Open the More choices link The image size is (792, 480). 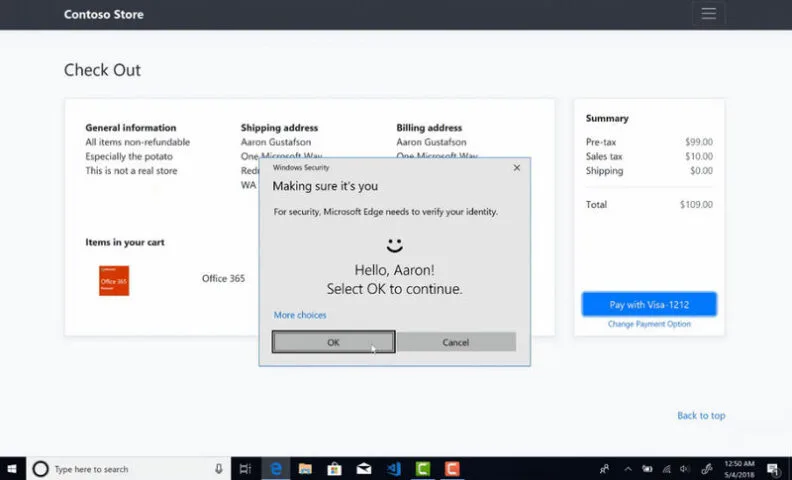coord(300,315)
